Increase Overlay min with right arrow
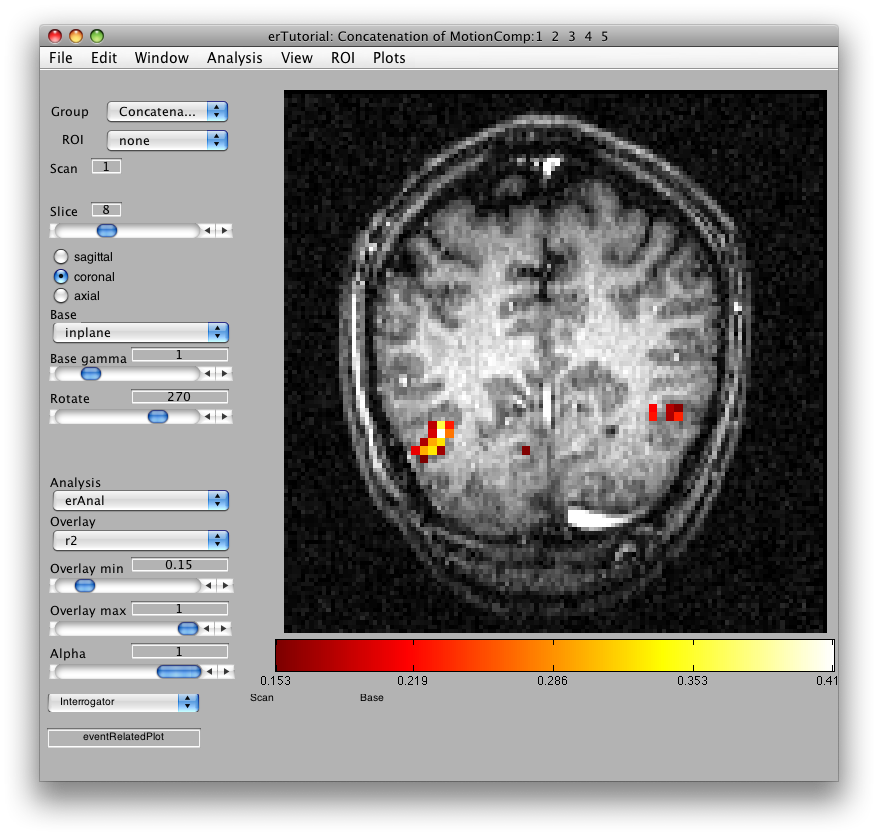 (x=225, y=586)
